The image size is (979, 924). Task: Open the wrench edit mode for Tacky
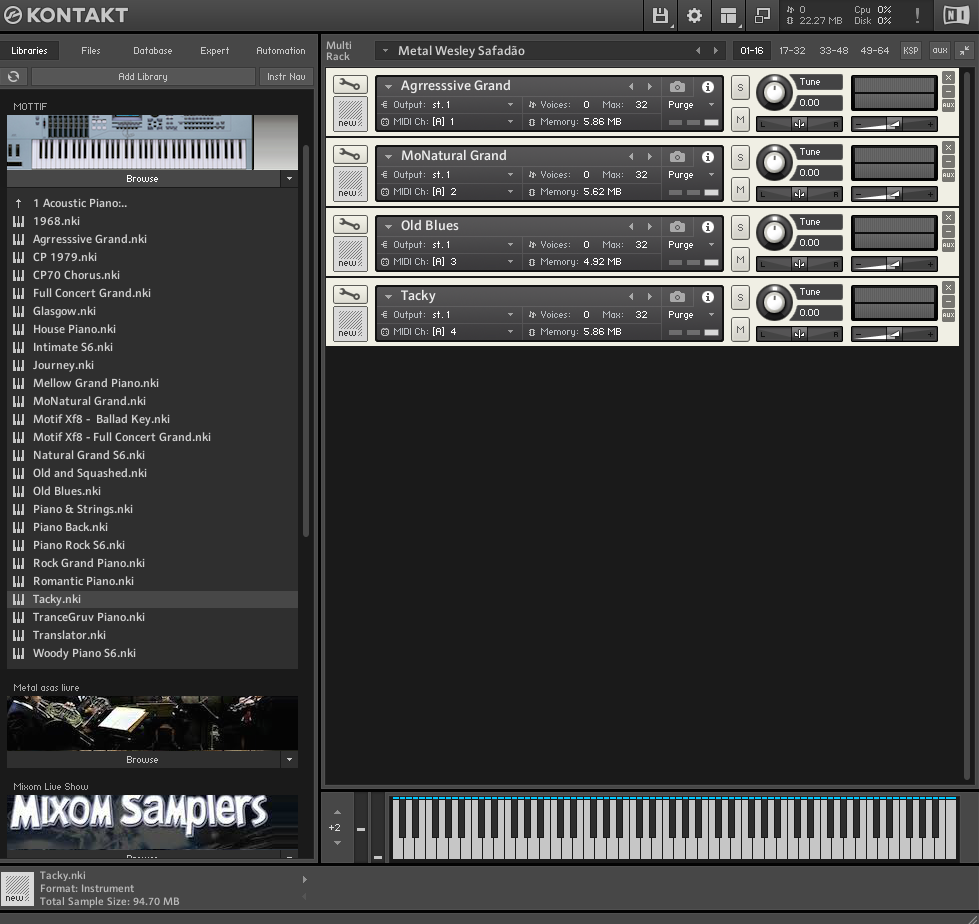point(350,294)
